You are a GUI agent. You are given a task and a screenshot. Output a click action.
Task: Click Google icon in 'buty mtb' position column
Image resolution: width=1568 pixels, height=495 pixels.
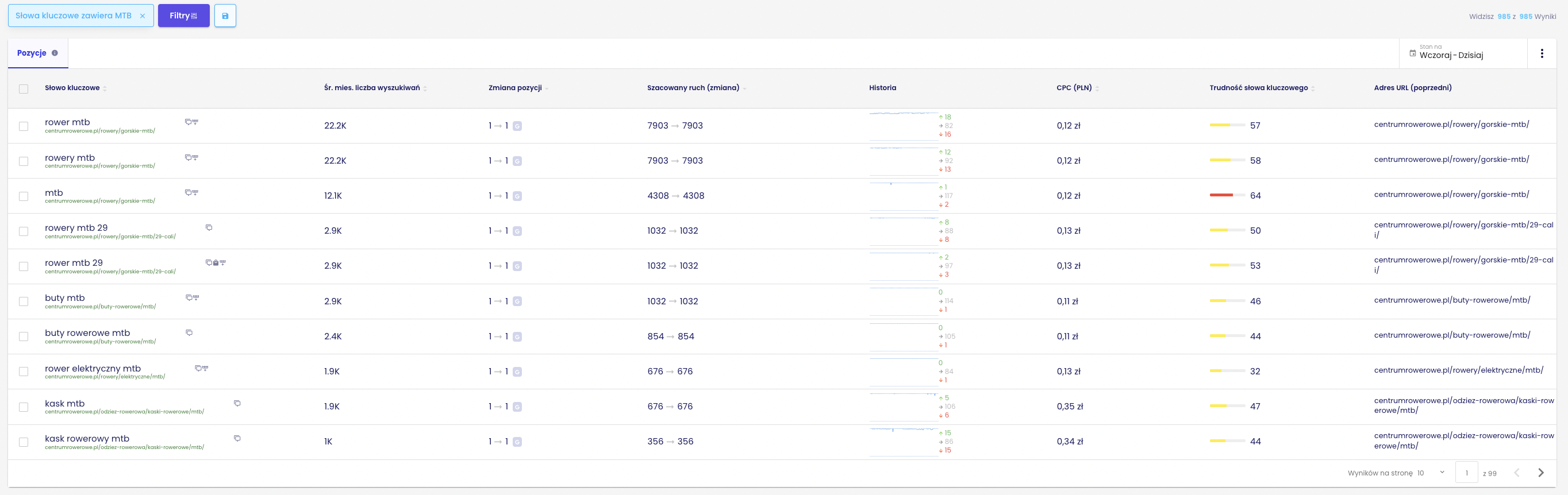(x=517, y=301)
